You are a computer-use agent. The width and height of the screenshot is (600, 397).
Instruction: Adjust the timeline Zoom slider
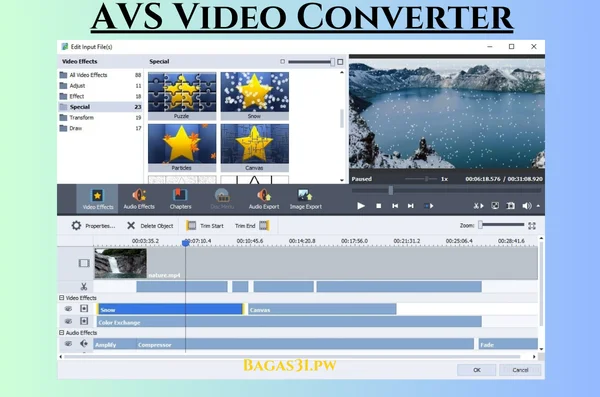click(502, 225)
